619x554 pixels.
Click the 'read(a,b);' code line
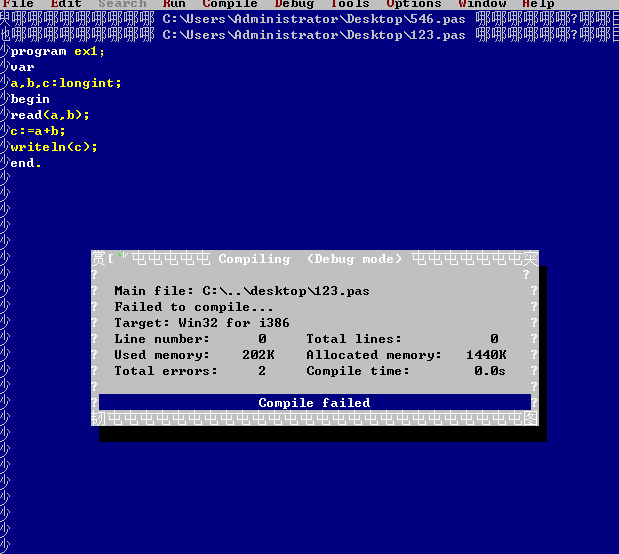[x=50, y=115]
